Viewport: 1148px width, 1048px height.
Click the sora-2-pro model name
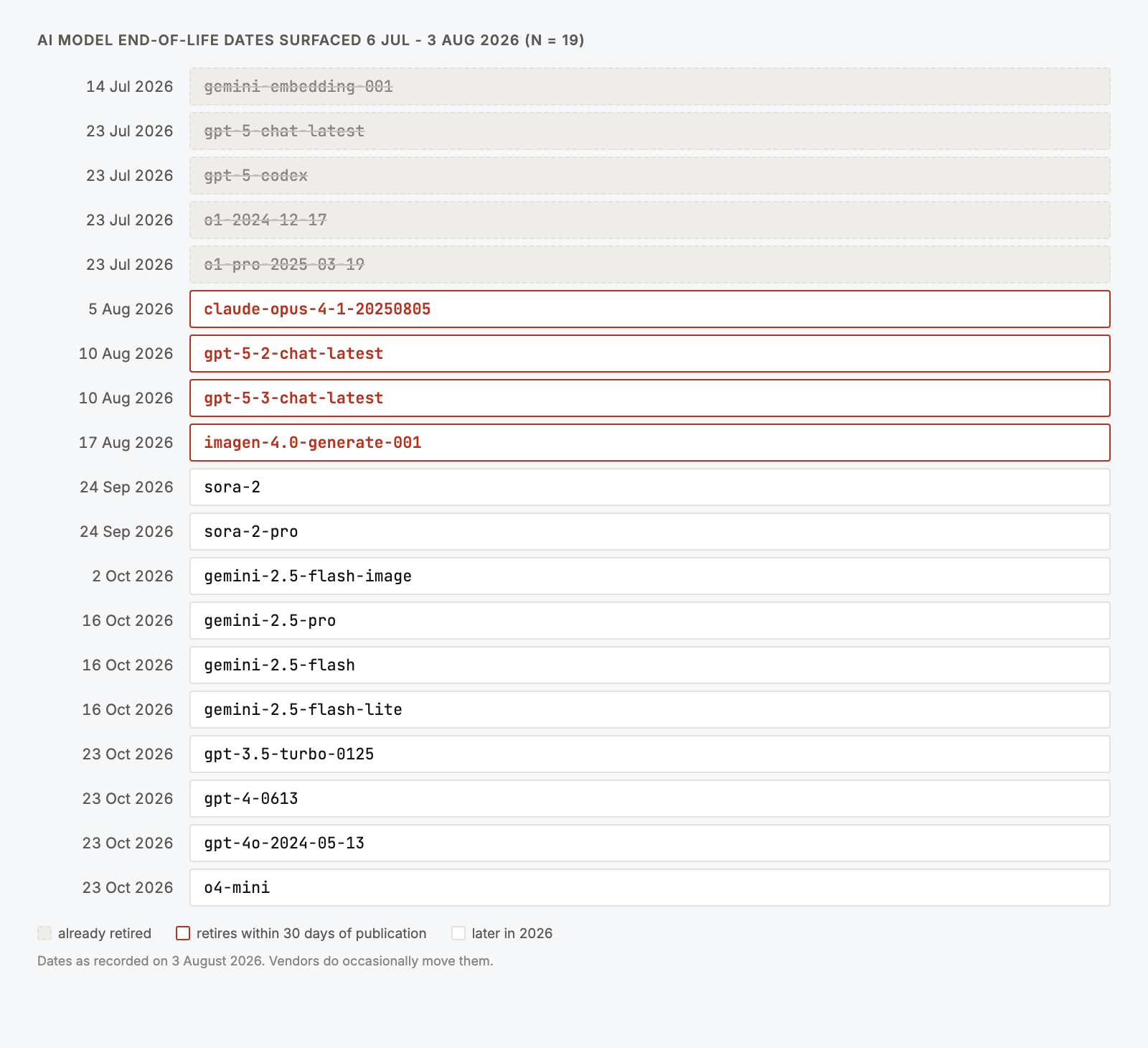251,532
